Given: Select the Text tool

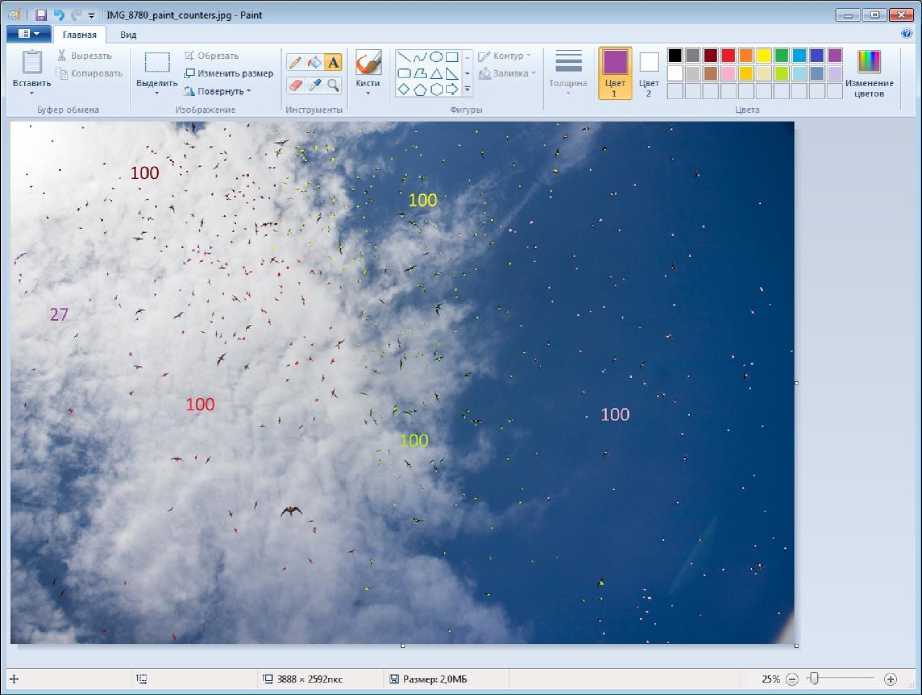Looking at the screenshot, I should pyautogui.click(x=333, y=62).
